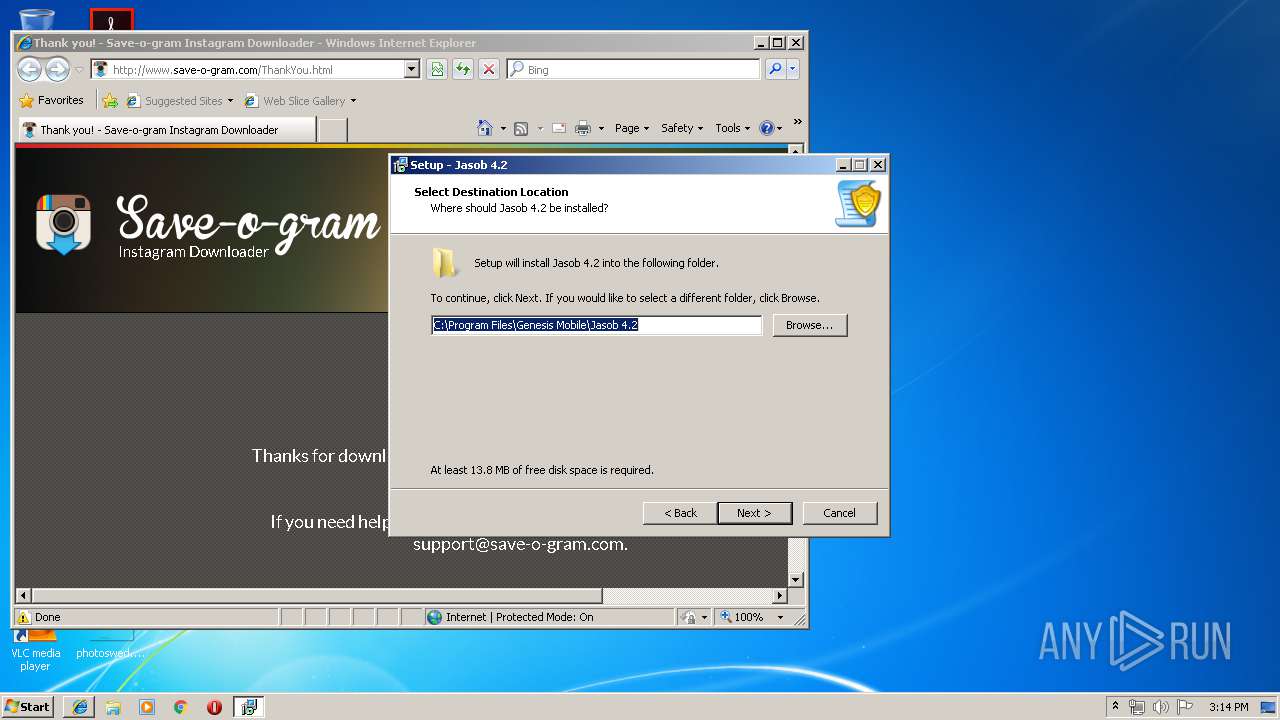Screen dimensions: 1280x720
Task: Click the Forward arrow in Internet Explorer
Action: (x=57, y=69)
